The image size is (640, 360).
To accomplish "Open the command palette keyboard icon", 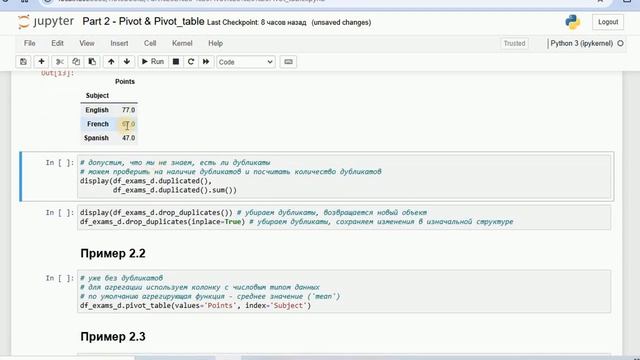I will click(288, 62).
